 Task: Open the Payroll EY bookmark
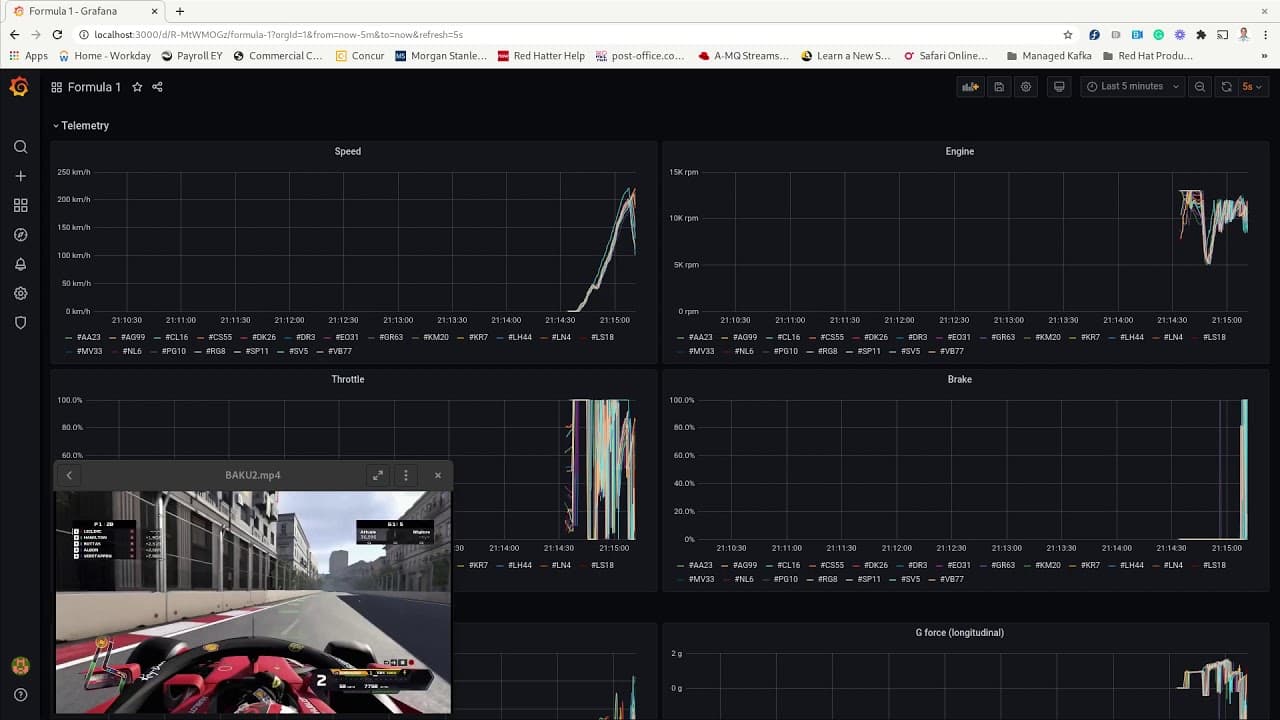[x=192, y=56]
